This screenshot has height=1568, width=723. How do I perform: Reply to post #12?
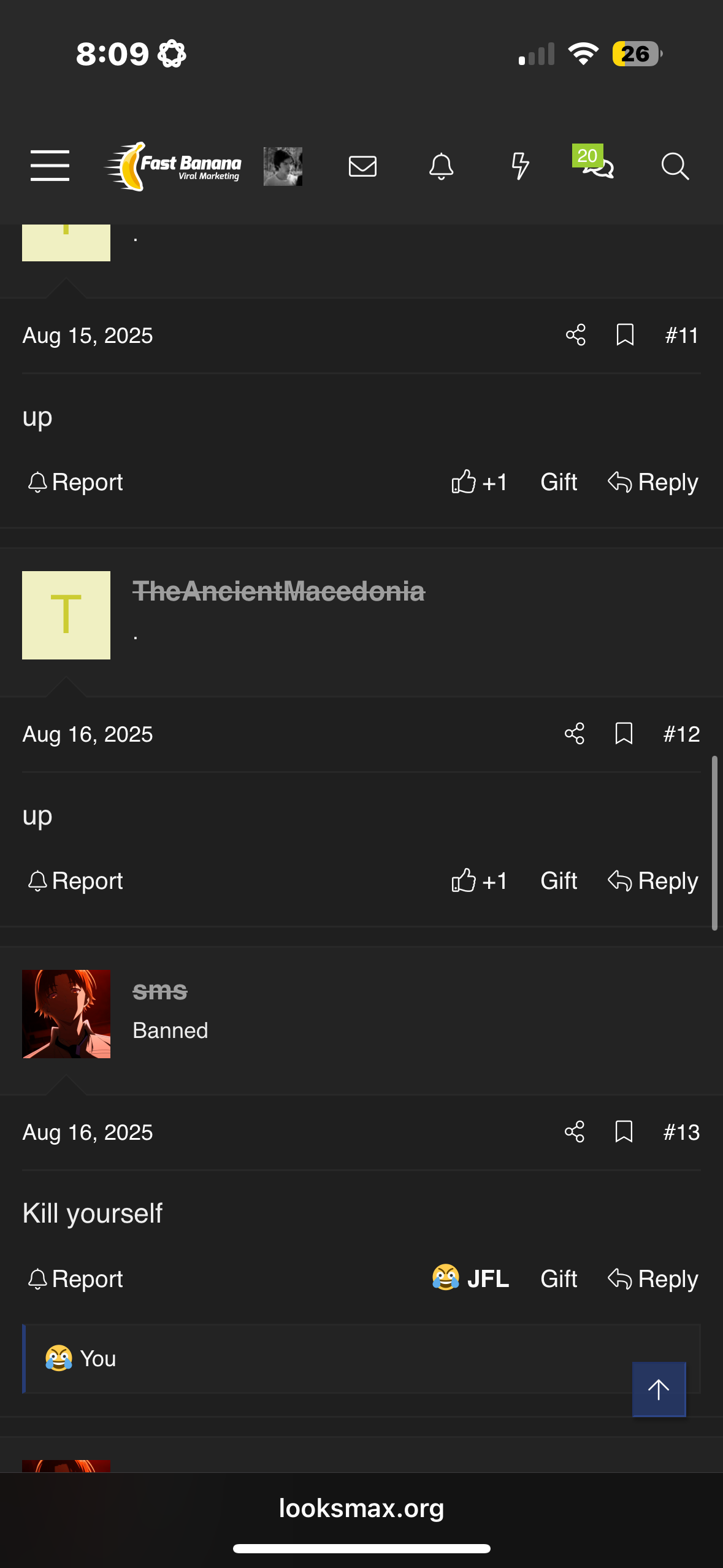[653, 881]
